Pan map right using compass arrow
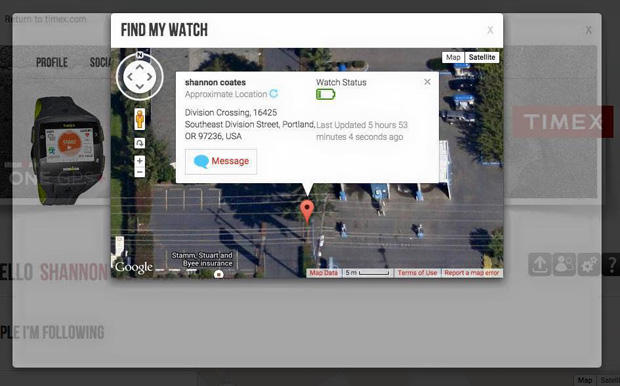The width and height of the screenshot is (620, 386). point(149,77)
